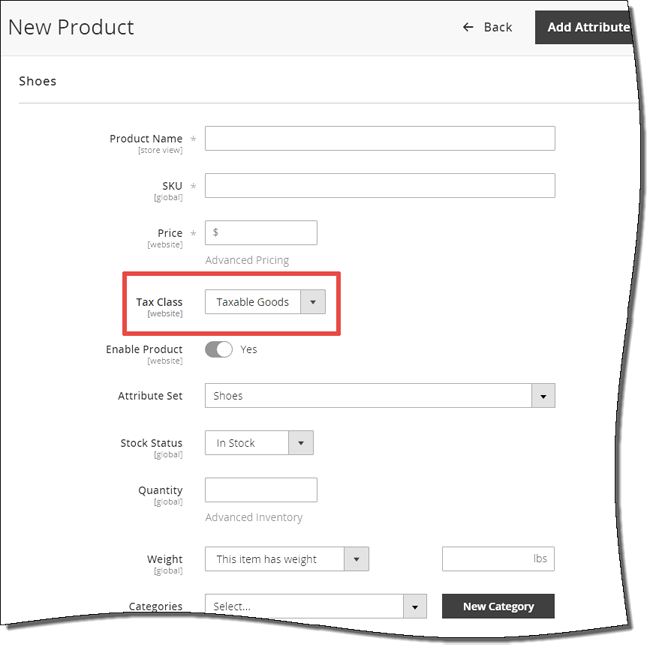This screenshot has width=653, height=650.
Task: Expand the Attribute Set dropdown
Action: [x=380, y=396]
